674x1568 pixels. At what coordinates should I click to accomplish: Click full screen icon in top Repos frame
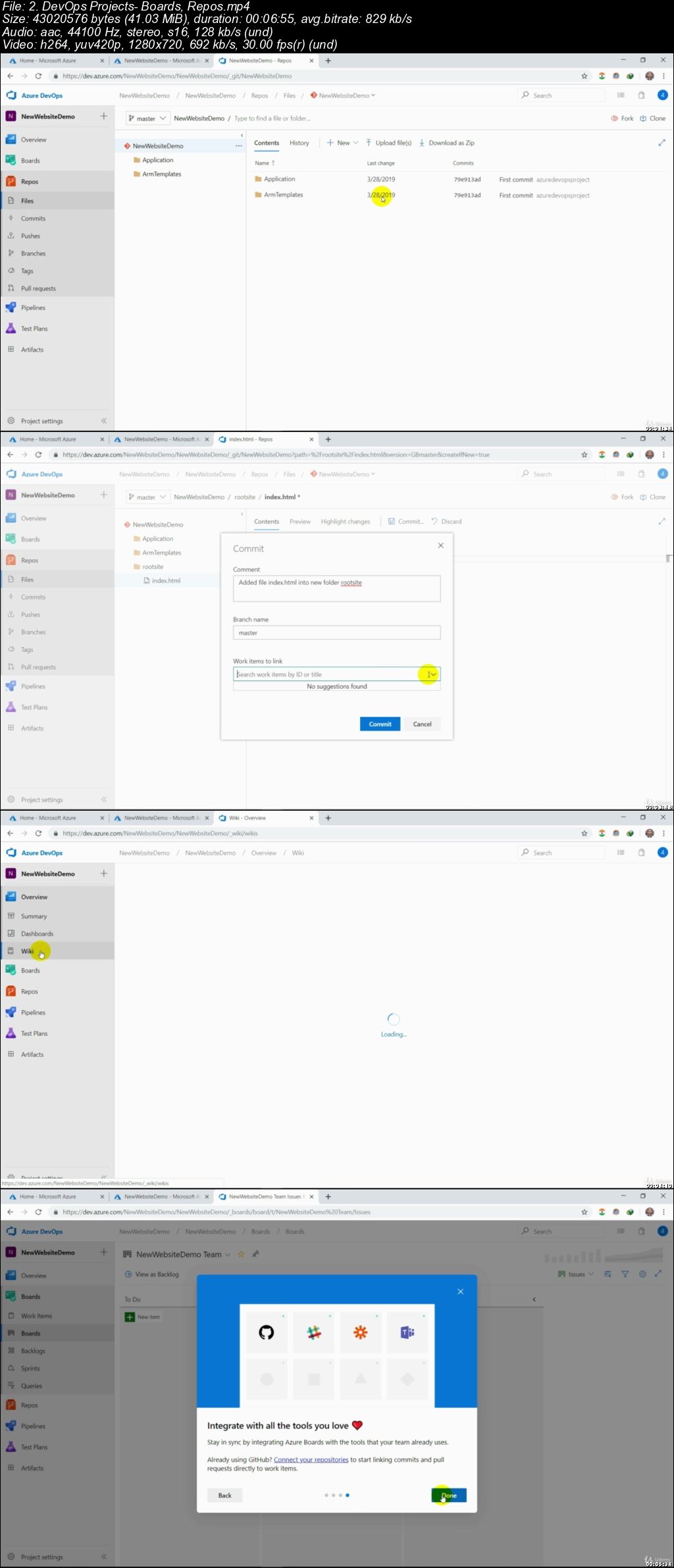[x=661, y=142]
